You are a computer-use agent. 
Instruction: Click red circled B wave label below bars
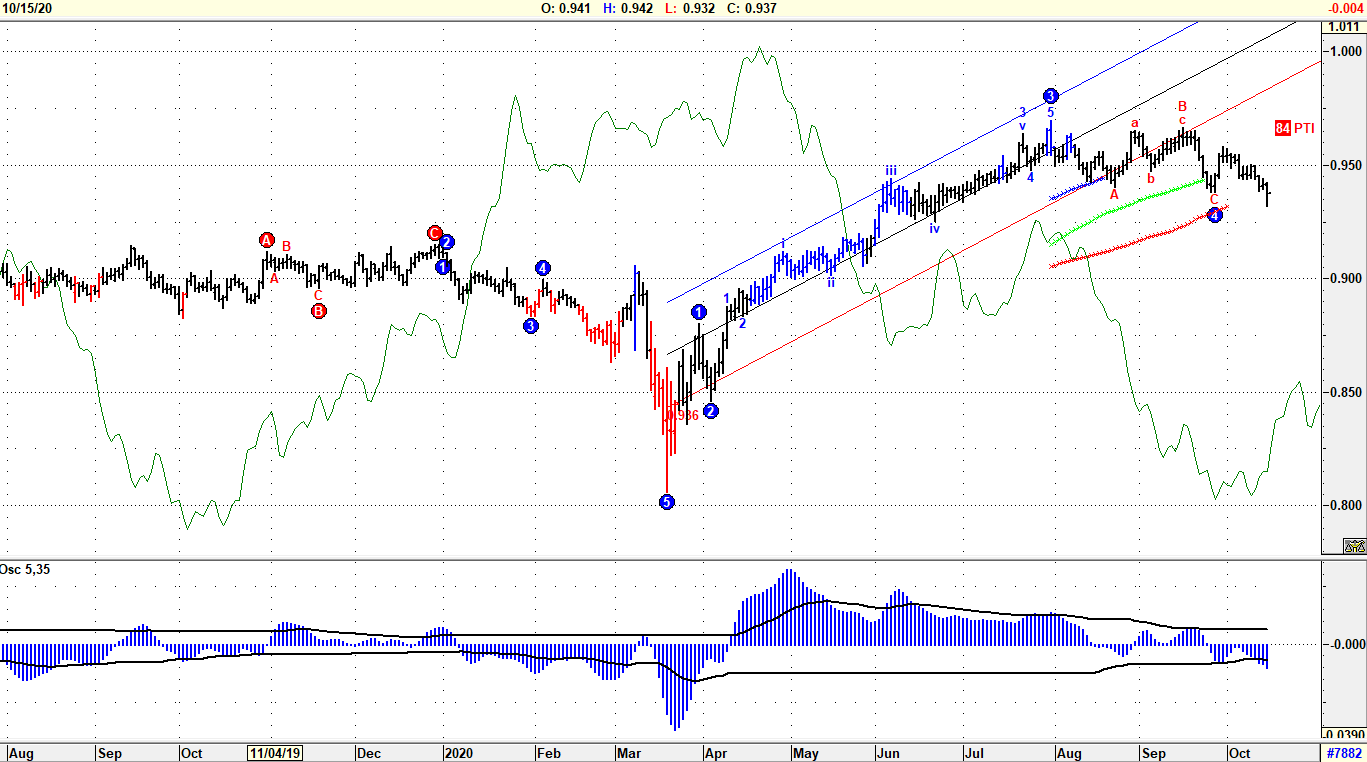[319, 311]
